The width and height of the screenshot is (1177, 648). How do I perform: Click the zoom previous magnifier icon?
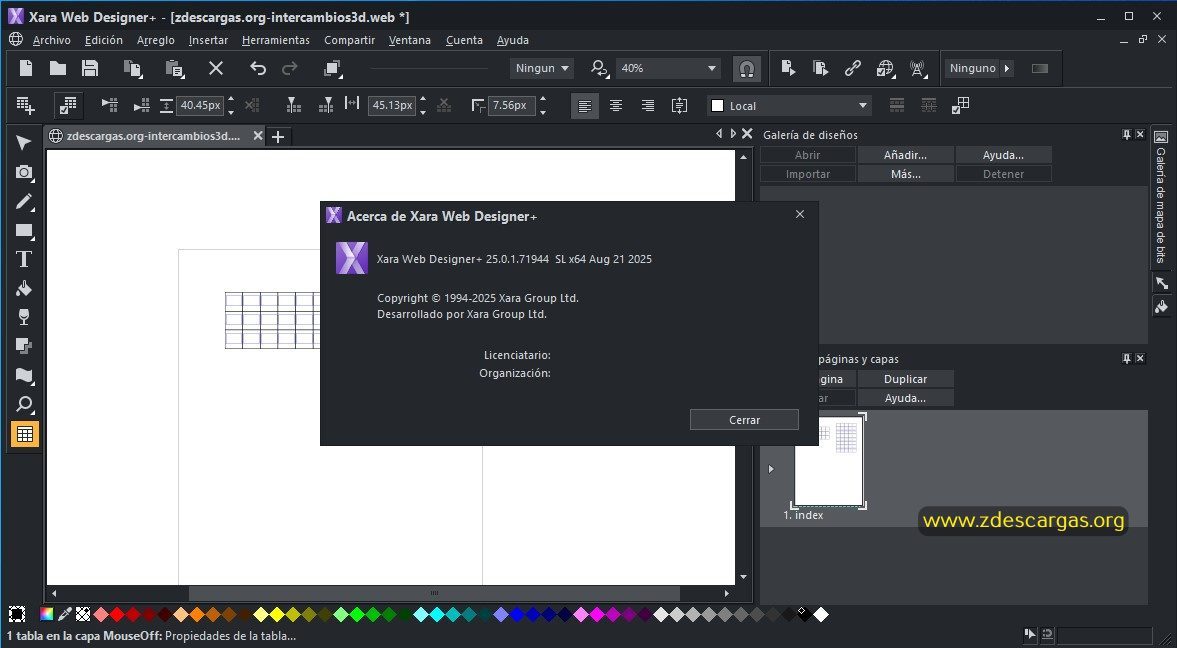pyautogui.click(x=599, y=68)
